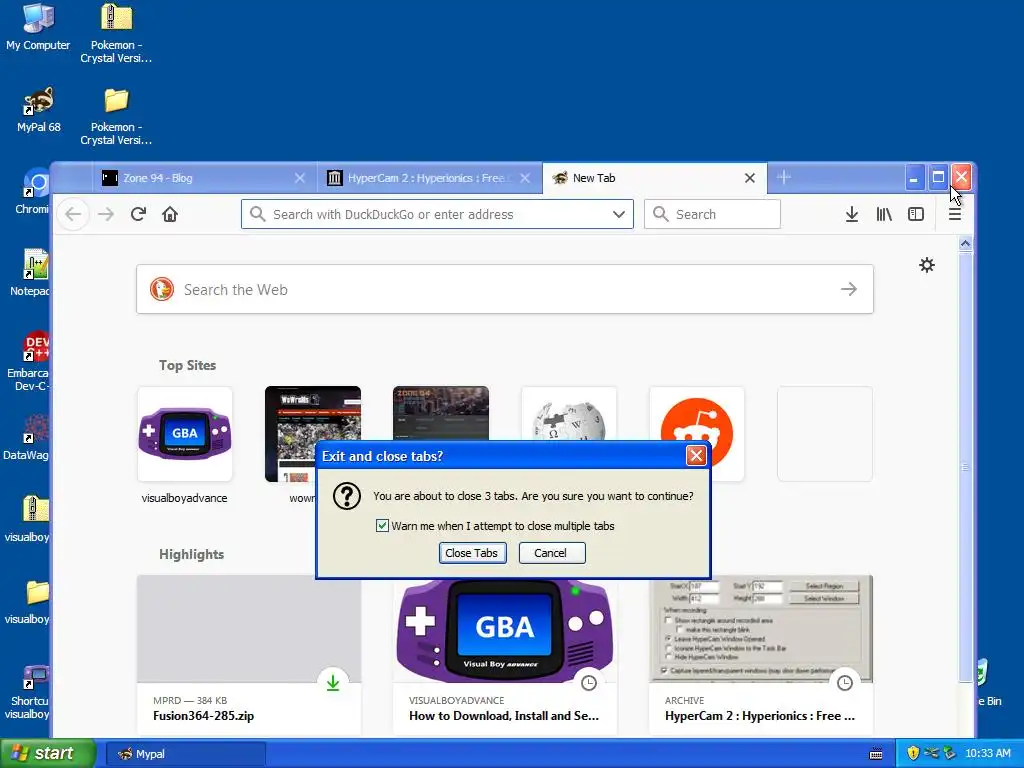Open the Reddit top site tile

(x=697, y=434)
